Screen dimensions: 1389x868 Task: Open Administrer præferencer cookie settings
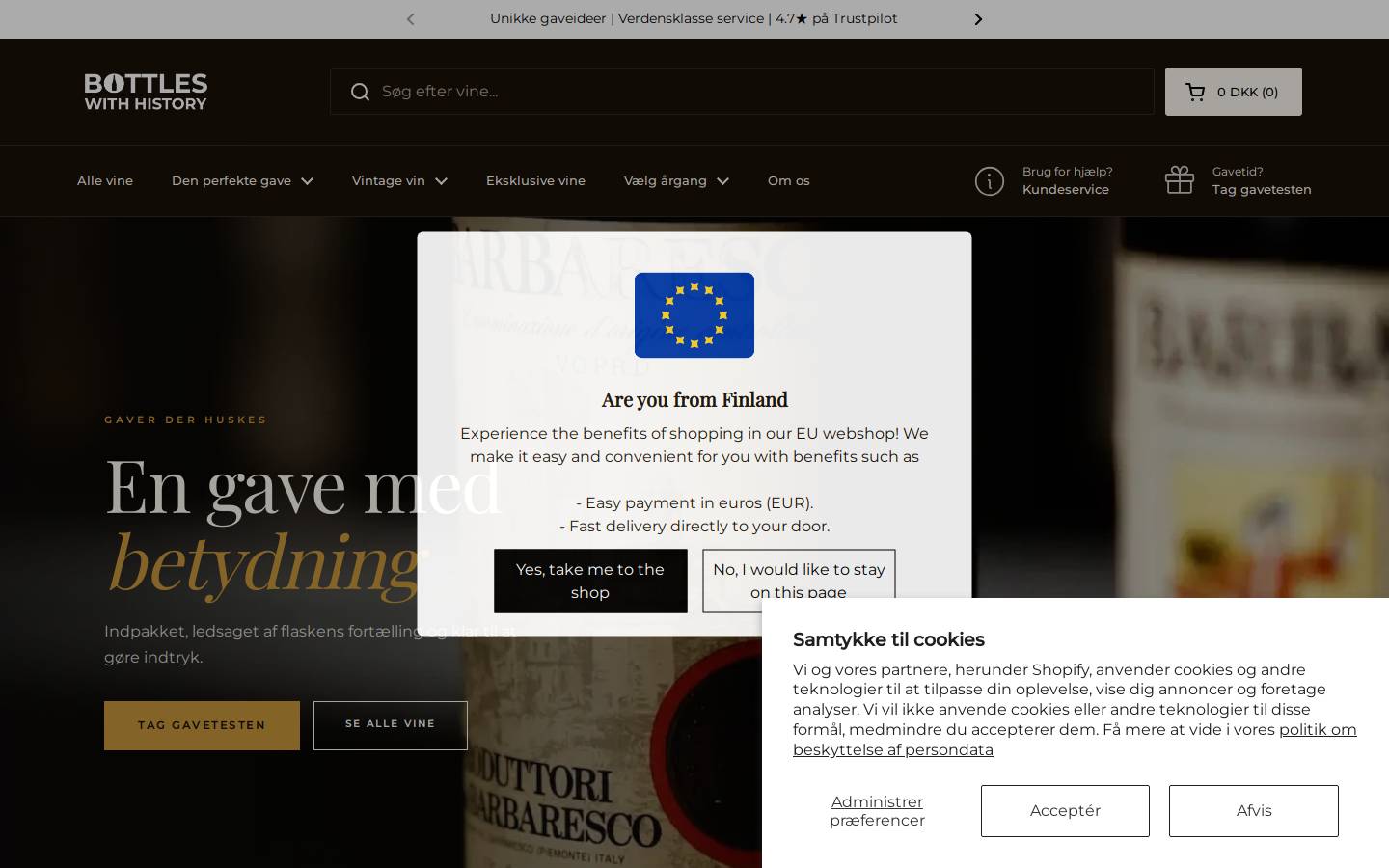(x=877, y=811)
